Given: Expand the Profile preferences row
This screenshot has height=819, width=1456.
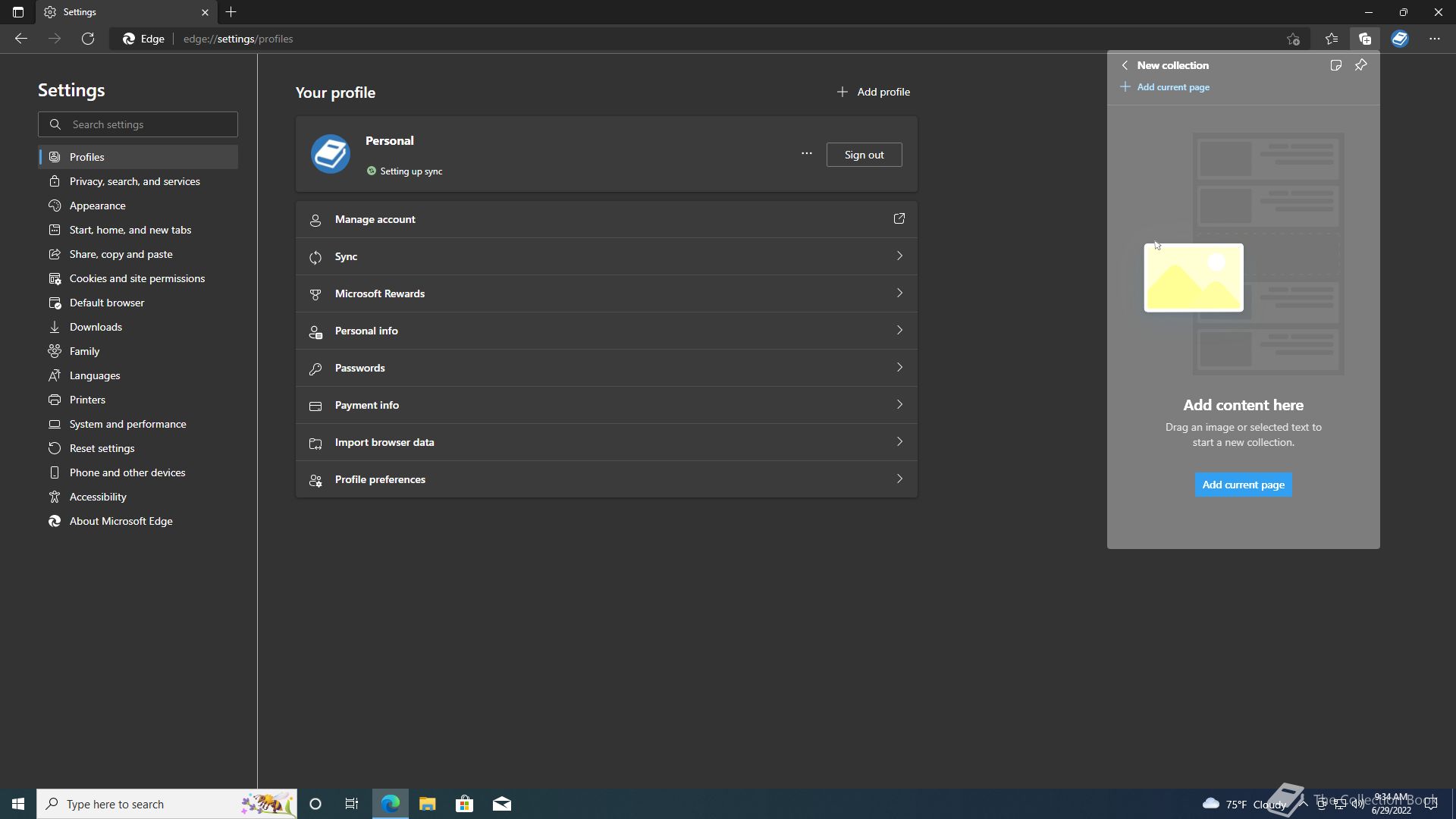Looking at the screenshot, I should 607,479.
